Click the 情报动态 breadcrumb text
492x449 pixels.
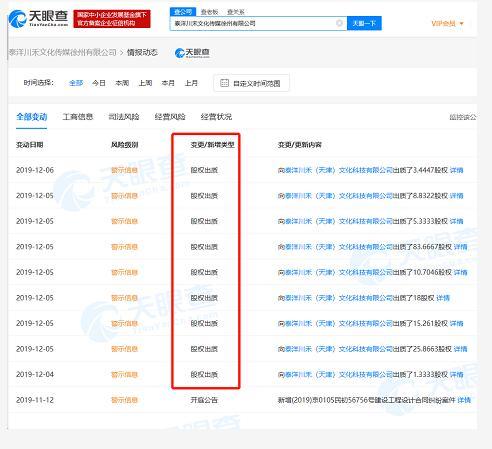pyautogui.click(x=142, y=52)
